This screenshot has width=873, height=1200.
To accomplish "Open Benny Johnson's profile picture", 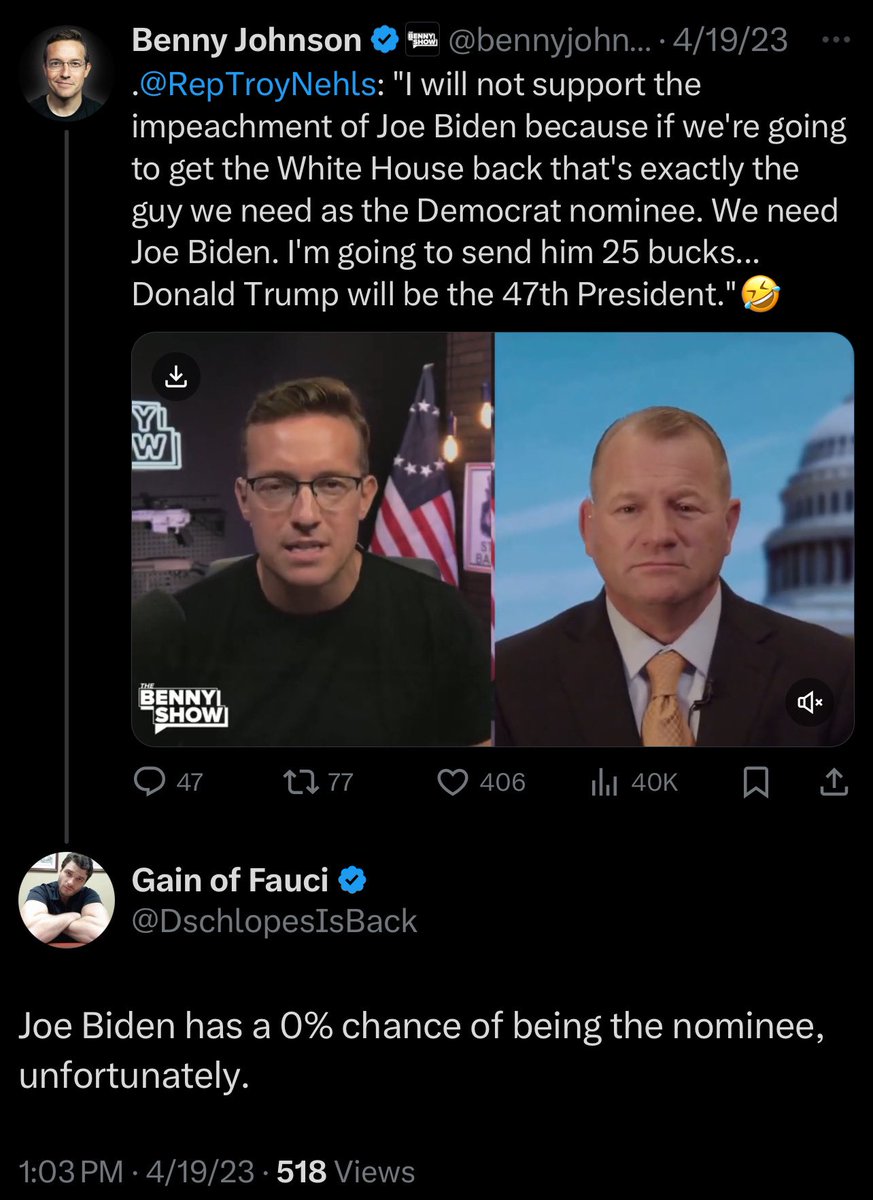I will (x=66, y=73).
